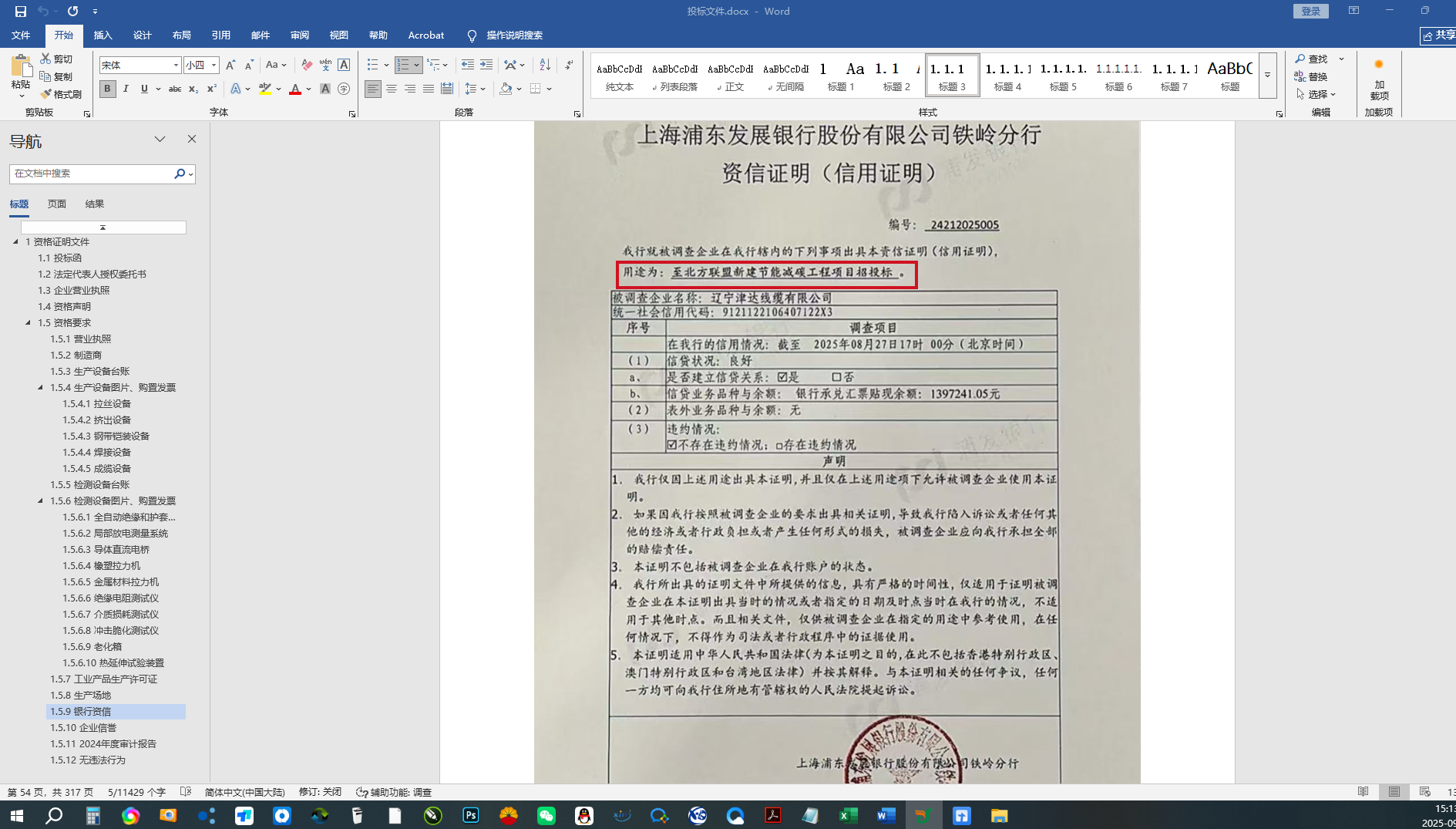
Task: Clear all formatting with the eraser icon
Action: [307, 65]
